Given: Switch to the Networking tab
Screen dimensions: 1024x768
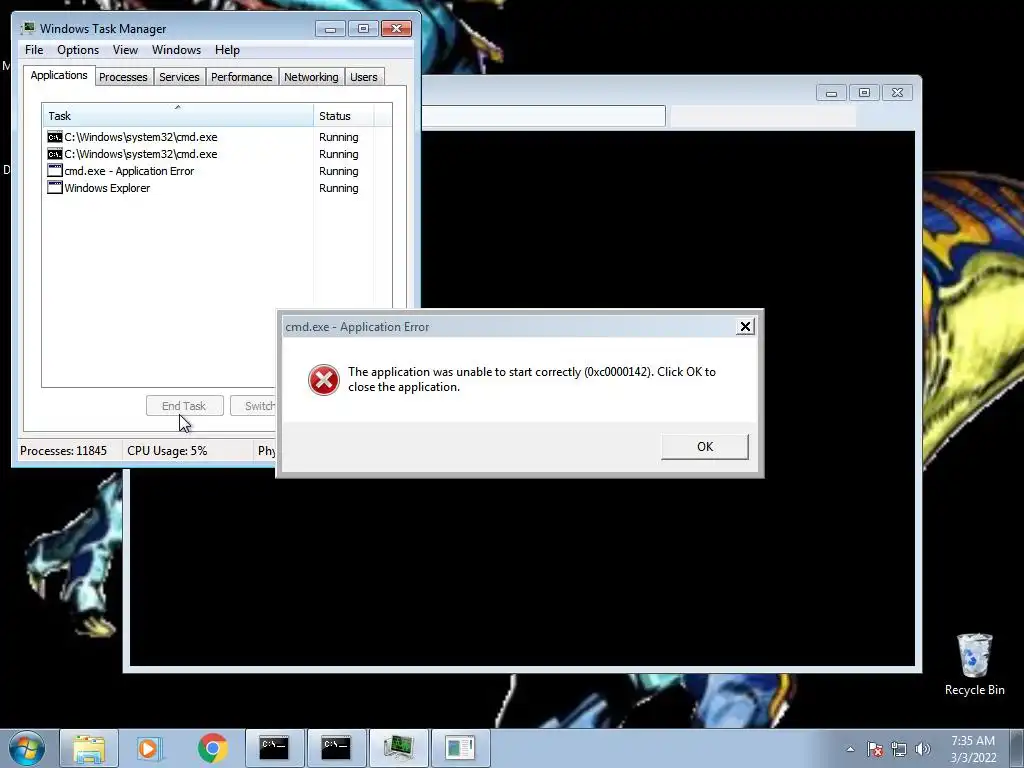Looking at the screenshot, I should click(311, 77).
